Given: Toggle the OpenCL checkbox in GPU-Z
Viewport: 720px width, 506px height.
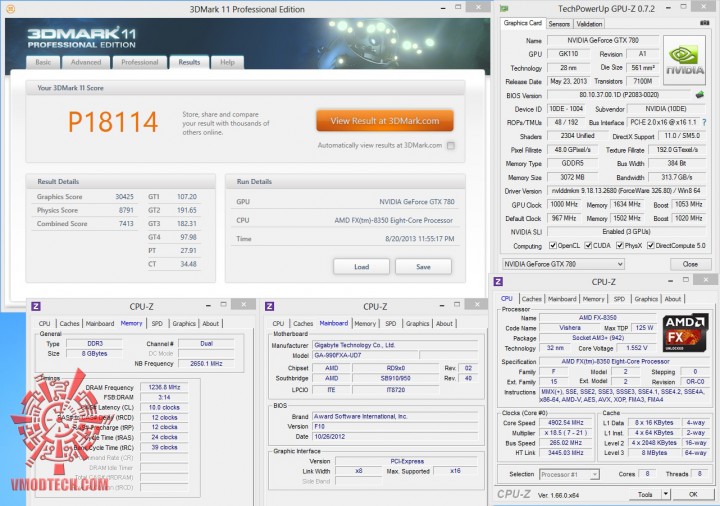Looking at the screenshot, I should 553,246.
